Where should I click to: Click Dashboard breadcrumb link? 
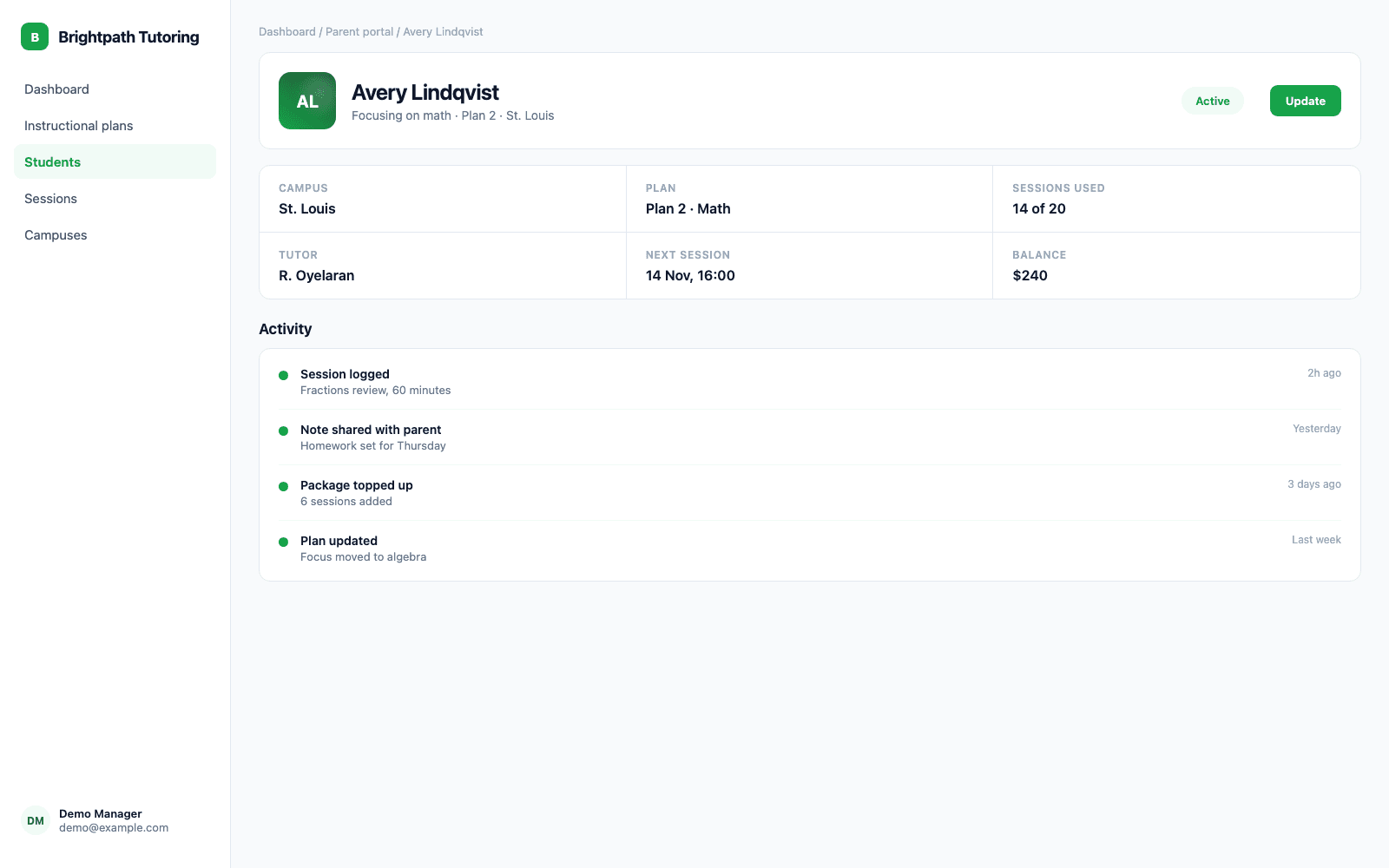[x=287, y=32]
